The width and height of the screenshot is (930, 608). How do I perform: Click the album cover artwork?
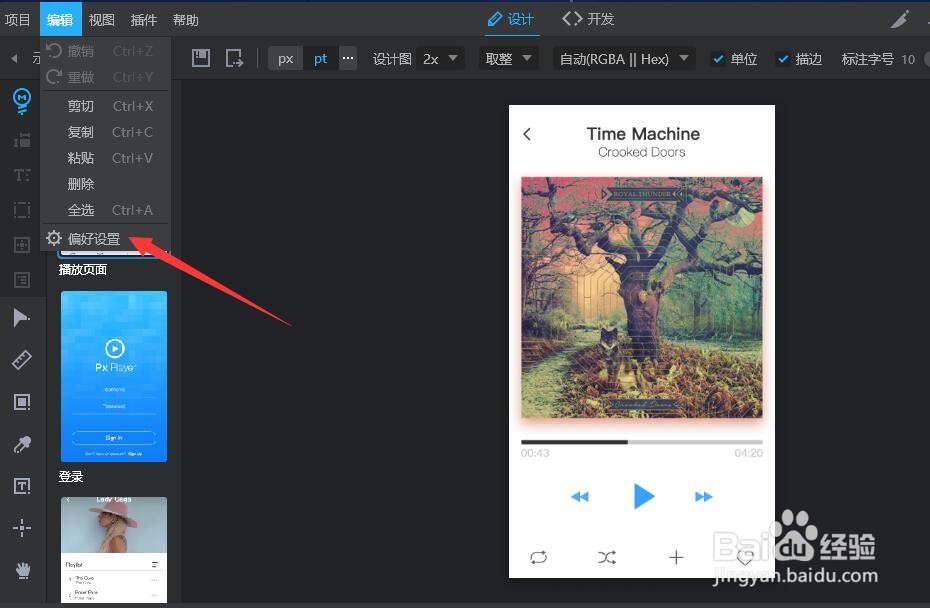642,297
